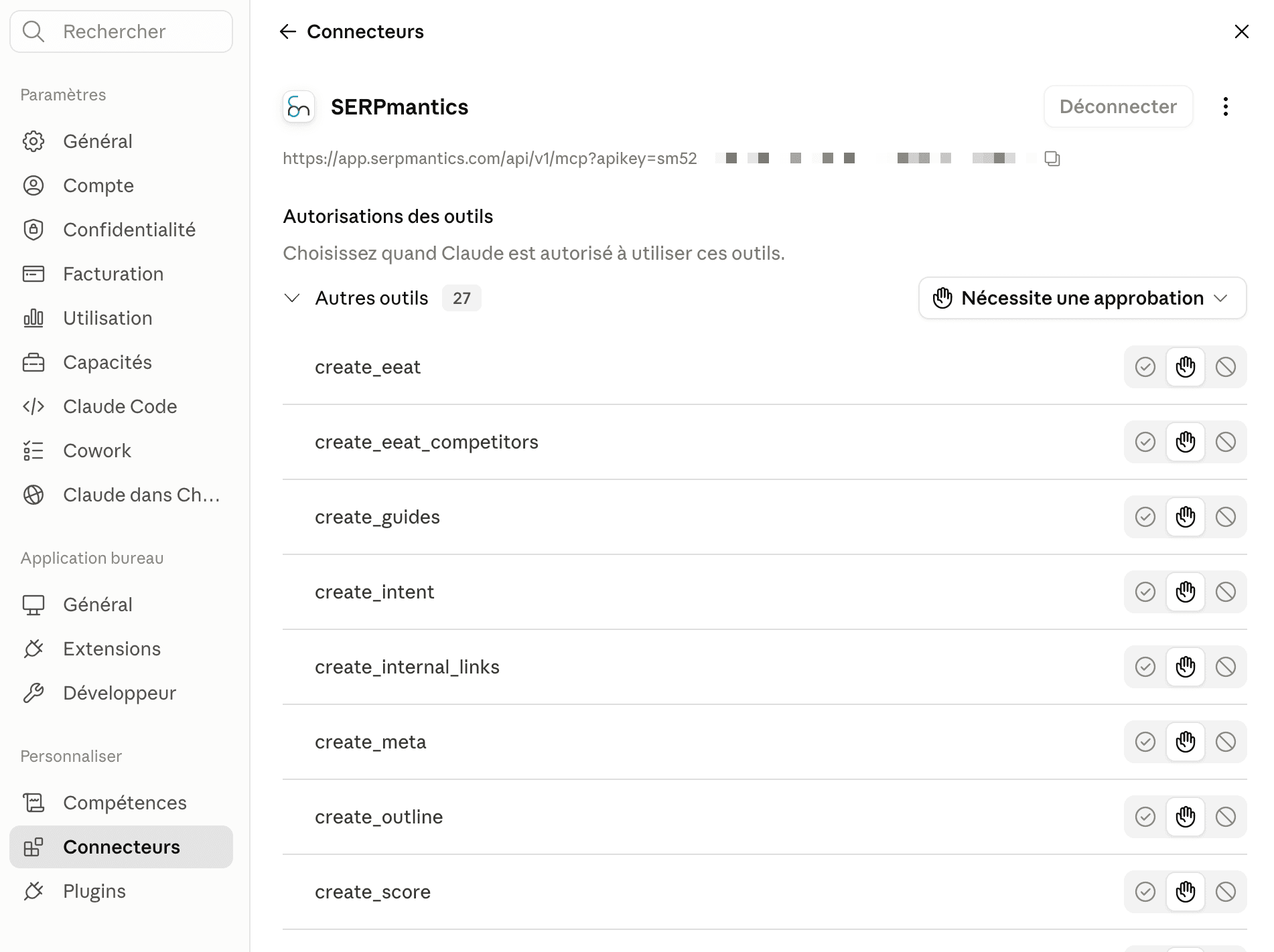This screenshot has width=1274, height=952.
Task: Require approval for create_outline
Action: [1186, 817]
